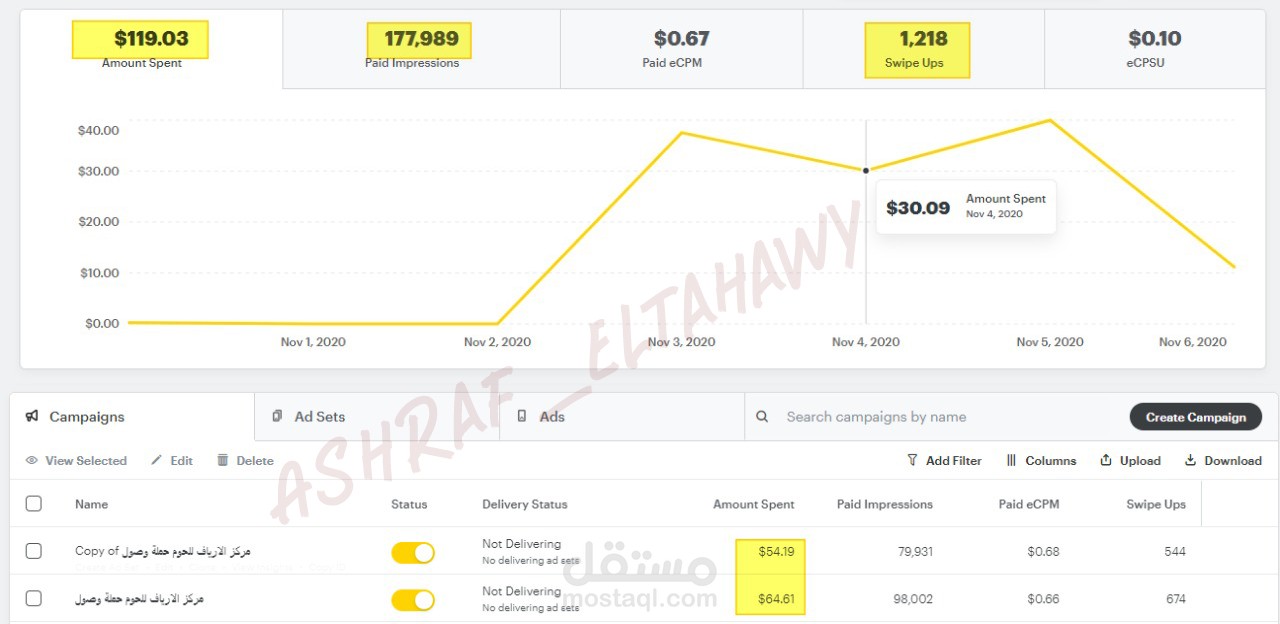Click the Ads phone icon
The height and width of the screenshot is (624, 1280).
click(x=521, y=417)
